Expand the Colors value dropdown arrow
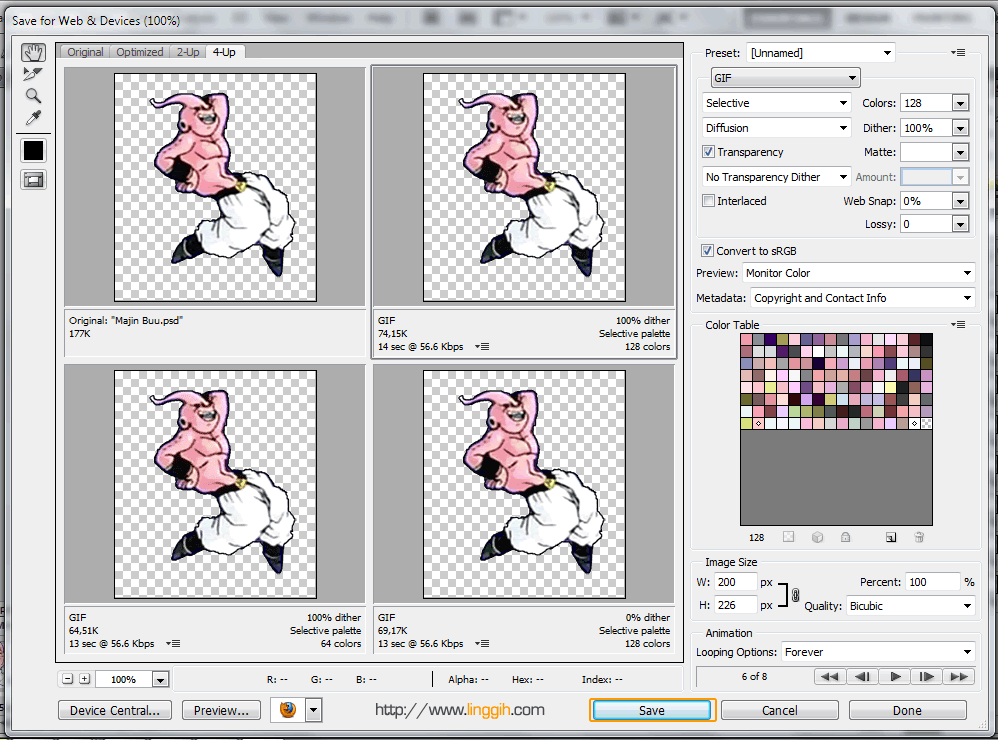This screenshot has width=998, height=740. 960,102
